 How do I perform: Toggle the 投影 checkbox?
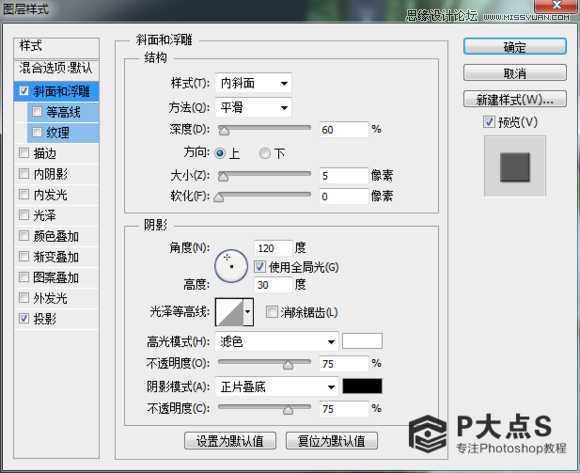point(24,318)
